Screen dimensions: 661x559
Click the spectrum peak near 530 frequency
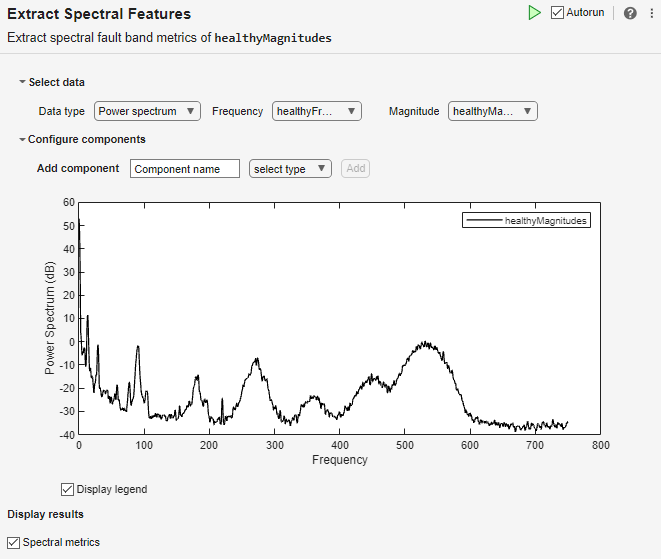click(x=426, y=343)
